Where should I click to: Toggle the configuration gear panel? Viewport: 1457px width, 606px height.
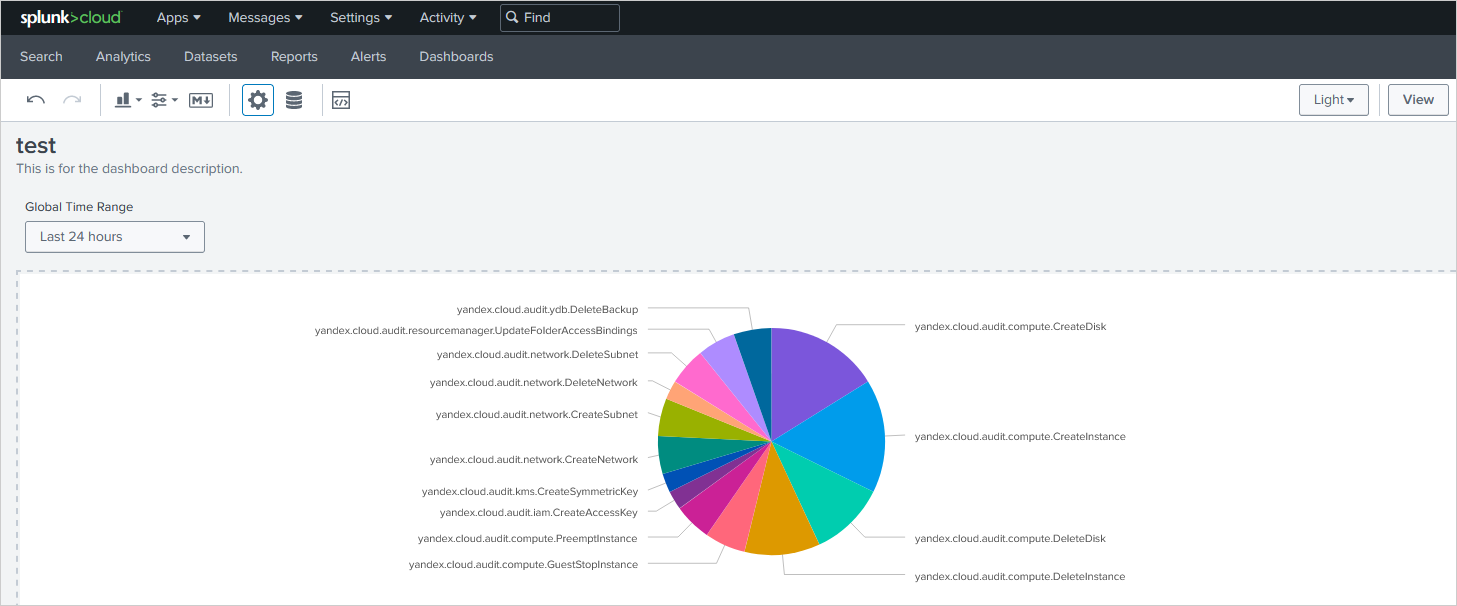[x=258, y=100]
